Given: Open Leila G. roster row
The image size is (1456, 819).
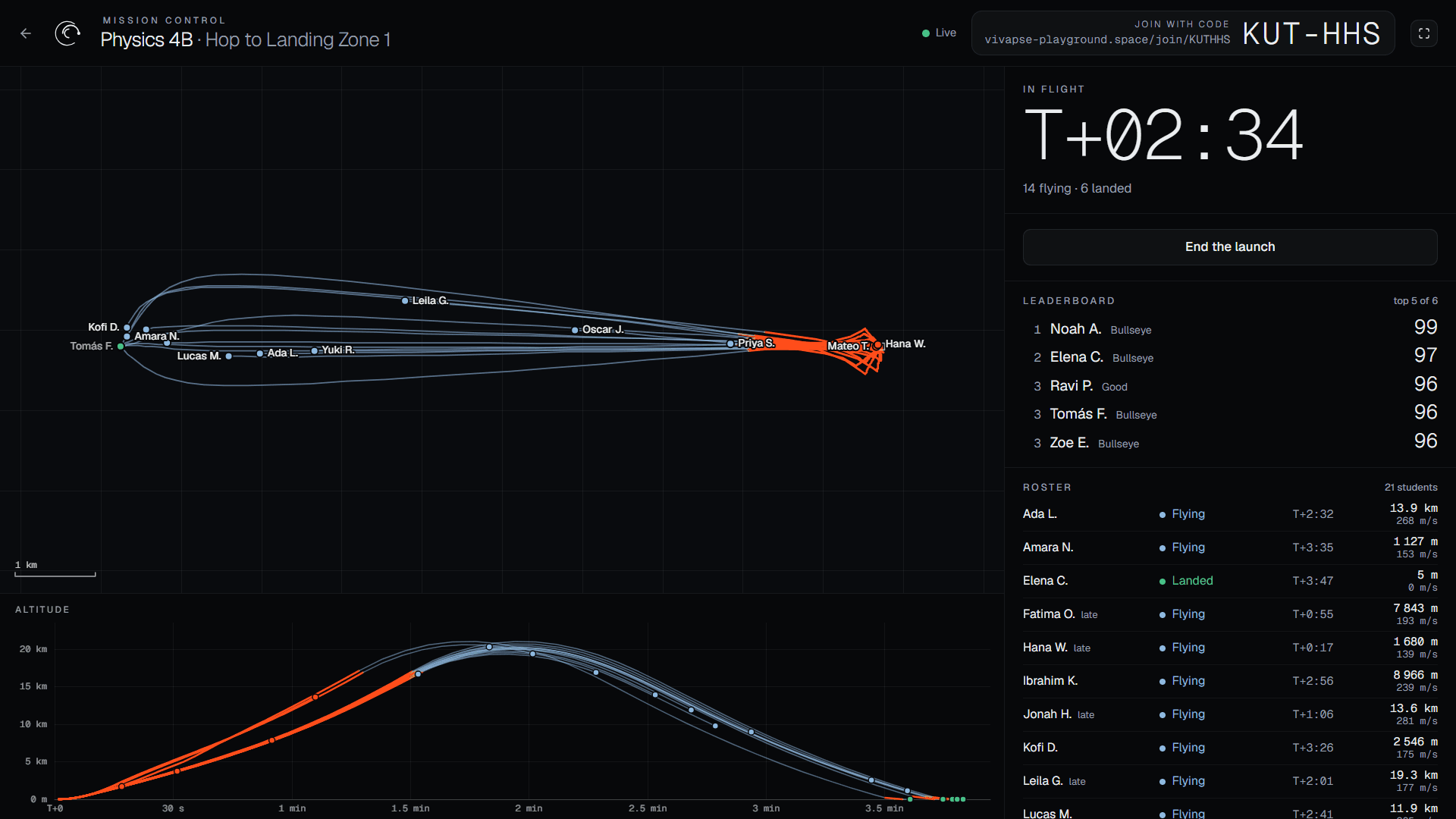Looking at the screenshot, I should [1230, 781].
